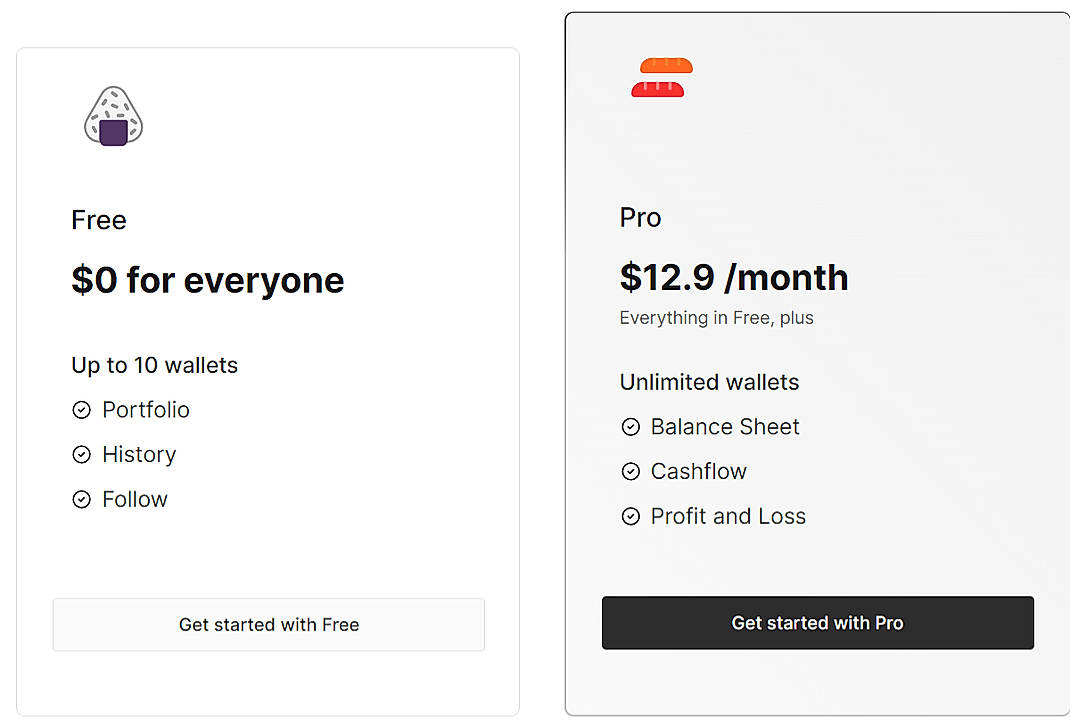Click the checkmark icon beside Cashflow
The width and height of the screenshot is (1070, 727).
click(630, 471)
